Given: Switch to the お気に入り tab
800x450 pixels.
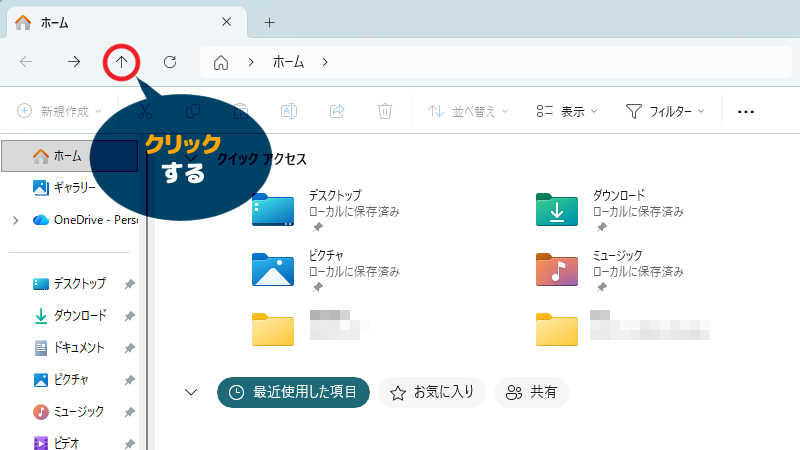Looking at the screenshot, I should pyautogui.click(x=432, y=392).
